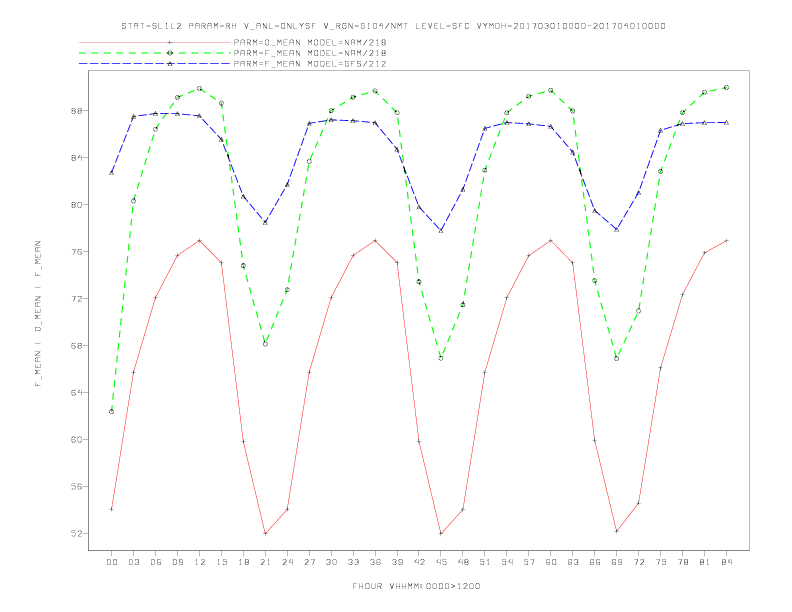Click the green circle data point at hour 69
Viewport: 792px width, 612px height.
pos(617,359)
